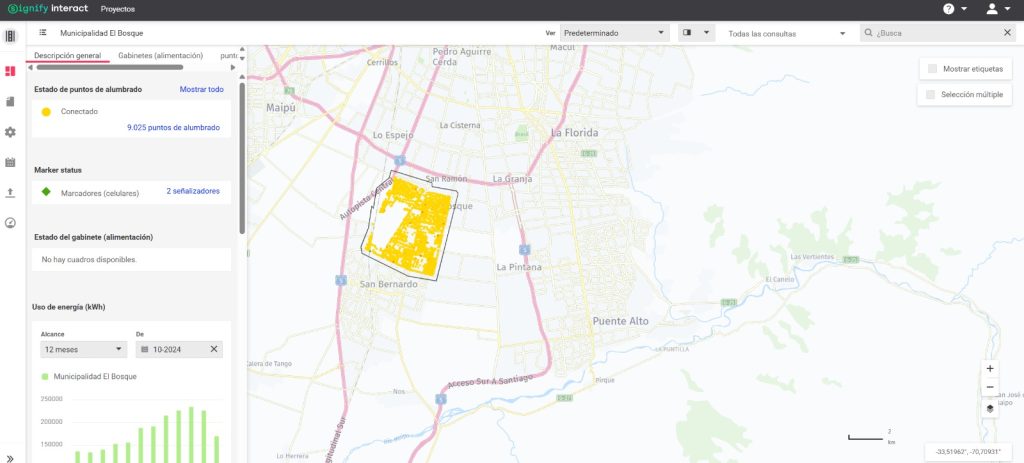1024x463 pixels.
Task: Click the upload icon in left sidebar
Action: [x=10, y=192]
